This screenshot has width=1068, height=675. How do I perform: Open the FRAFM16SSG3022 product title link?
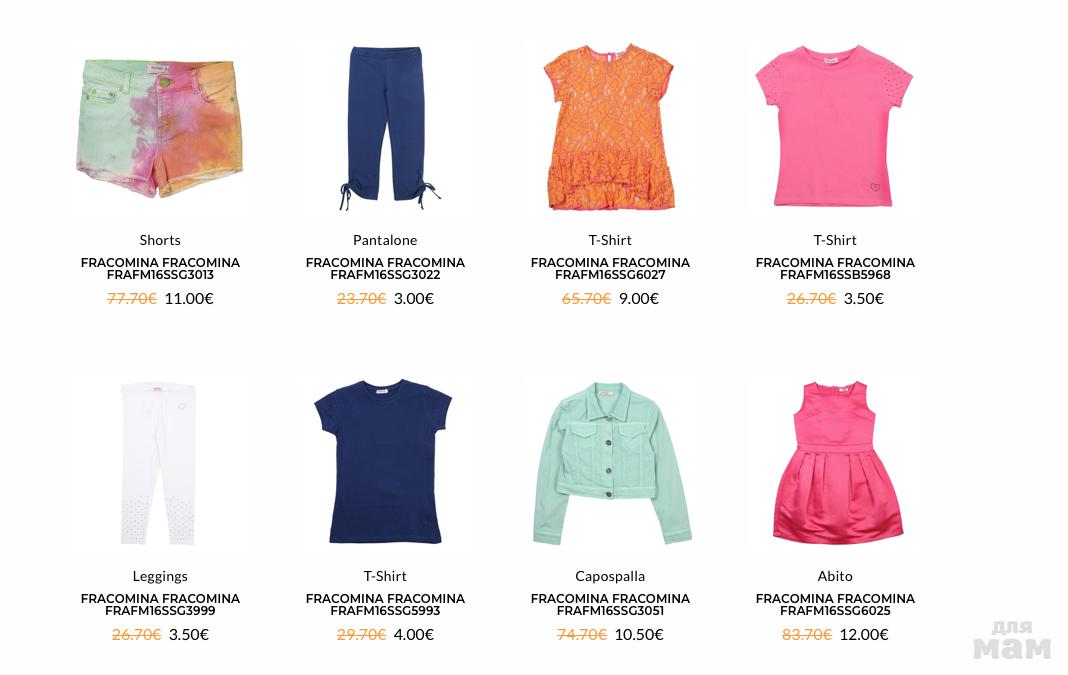386,268
